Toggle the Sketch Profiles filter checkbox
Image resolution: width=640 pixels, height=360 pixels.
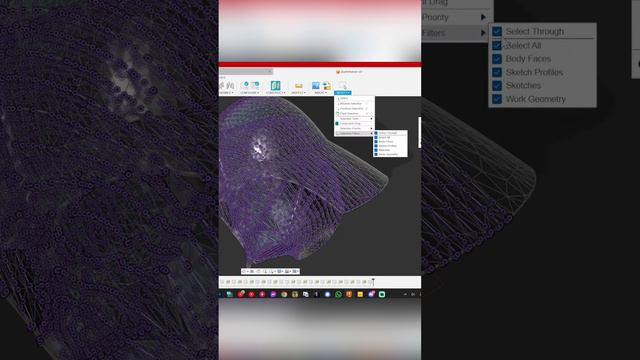click(x=376, y=146)
